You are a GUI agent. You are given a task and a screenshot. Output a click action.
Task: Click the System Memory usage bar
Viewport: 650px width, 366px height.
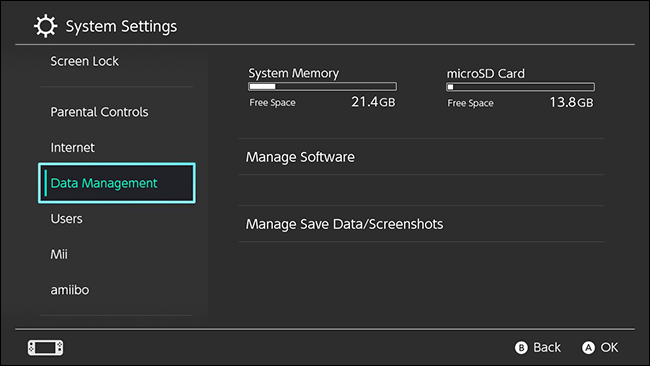pyautogui.click(x=323, y=86)
